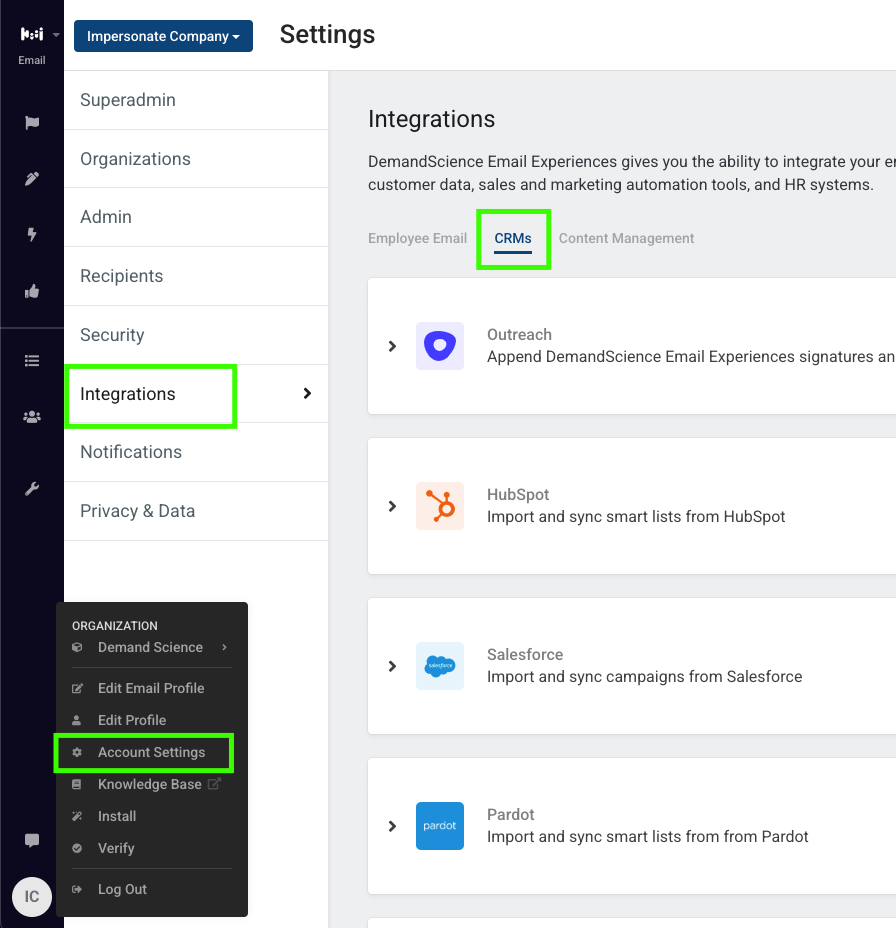Click the Email label under the logo
Viewport: 896px width, 928px height.
tap(32, 60)
